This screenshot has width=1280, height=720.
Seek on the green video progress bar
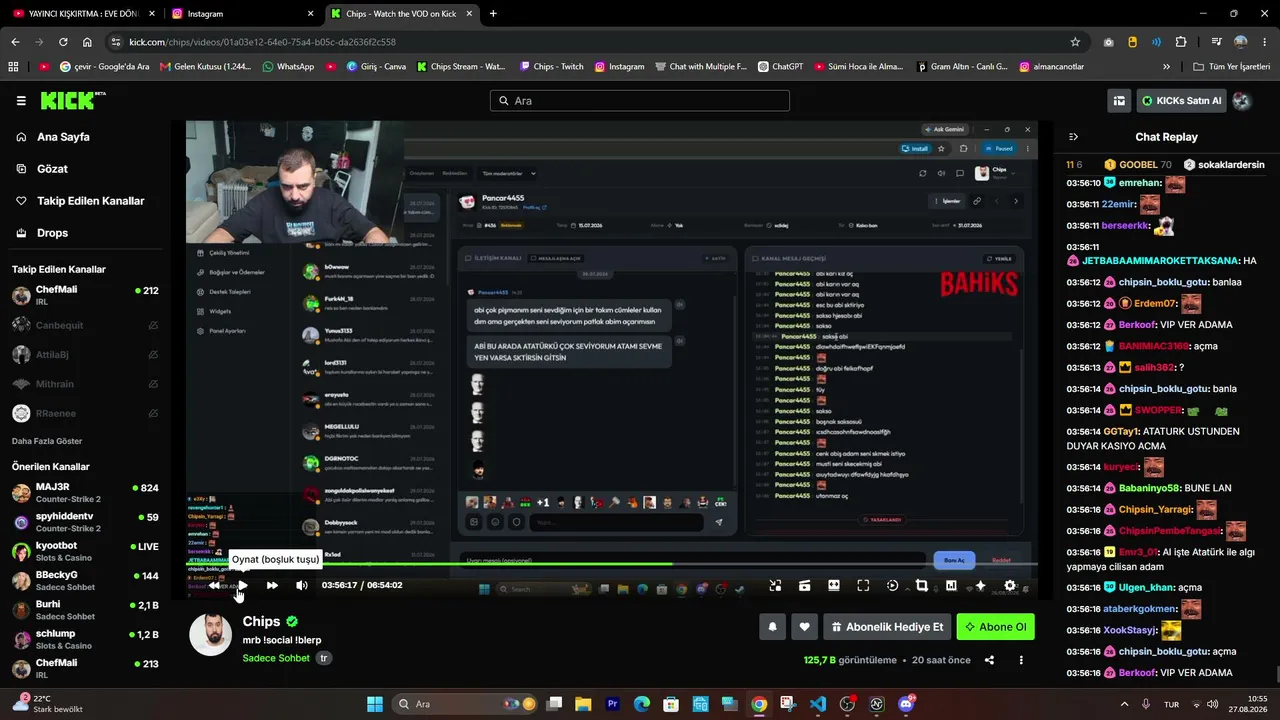click(x=612, y=564)
